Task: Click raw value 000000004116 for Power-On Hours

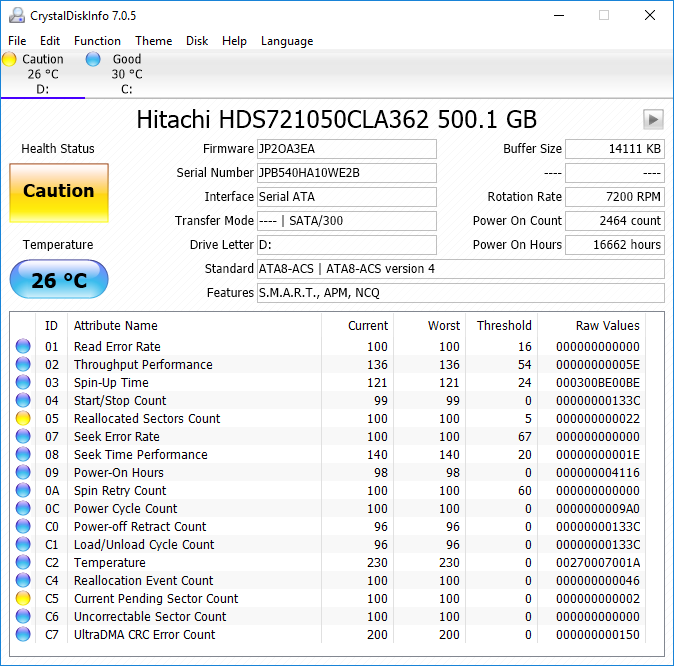Action: click(x=598, y=473)
